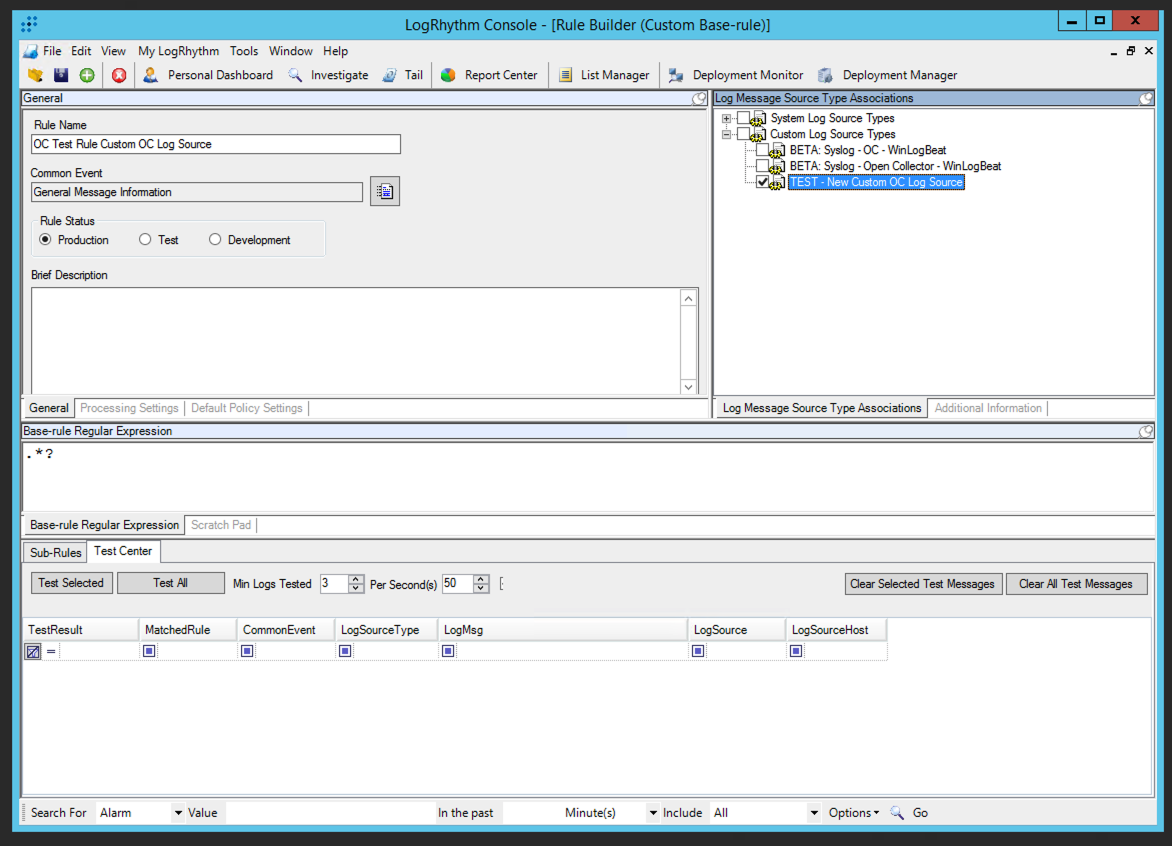This screenshot has width=1172, height=846.
Task: Click the red X cancel toolbar icon
Action: pyautogui.click(x=119, y=75)
